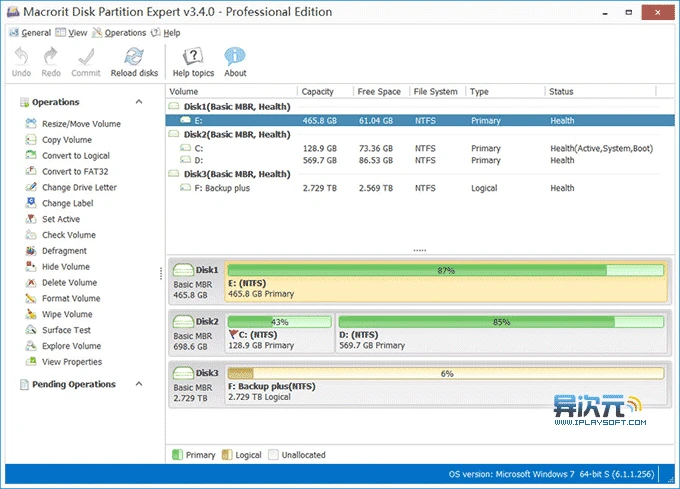Open the General menu

(x=30, y=33)
